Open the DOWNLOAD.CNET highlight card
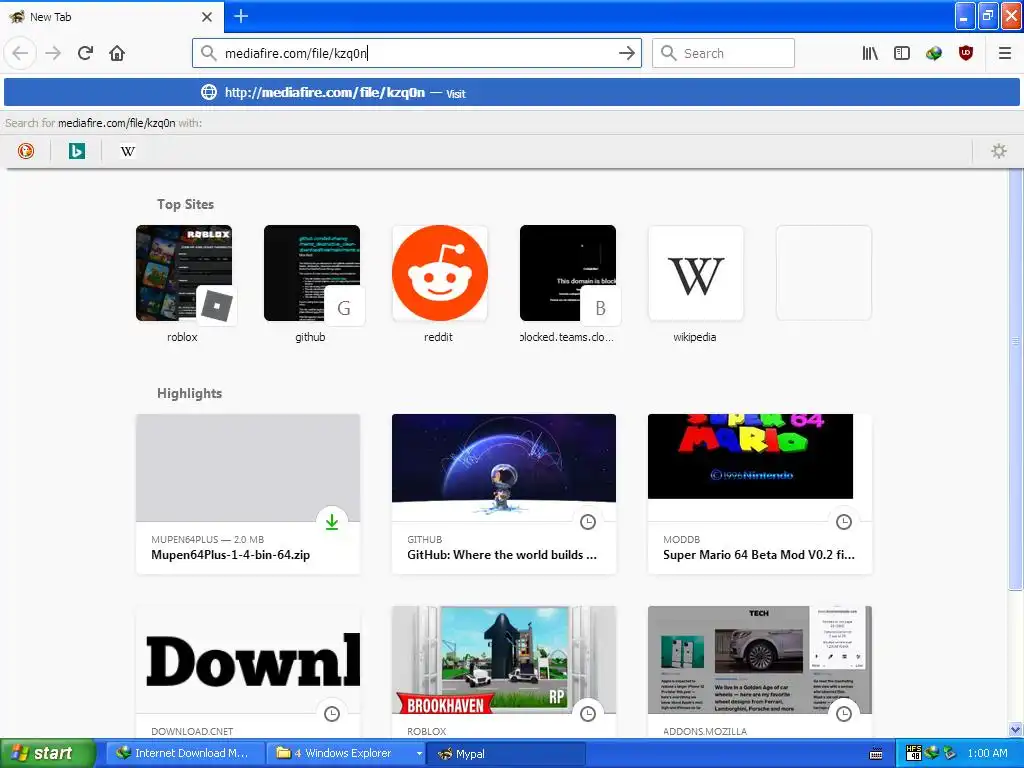 248,672
